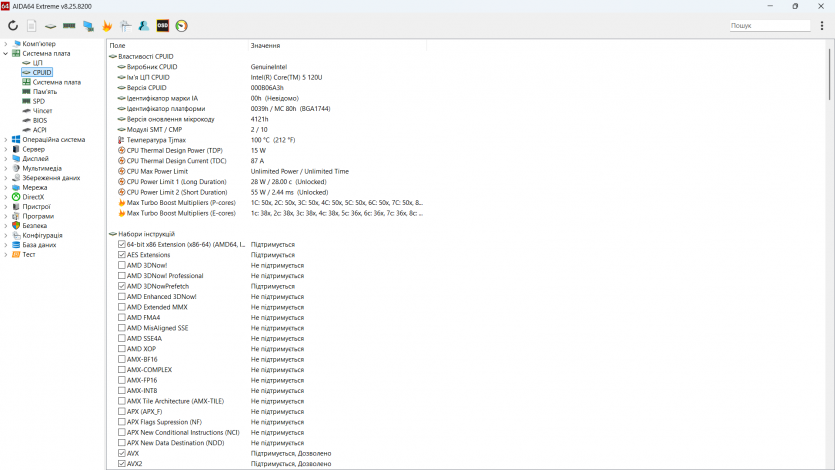Open the OSD panel icon
This screenshot has height=470, width=835.
click(163, 26)
